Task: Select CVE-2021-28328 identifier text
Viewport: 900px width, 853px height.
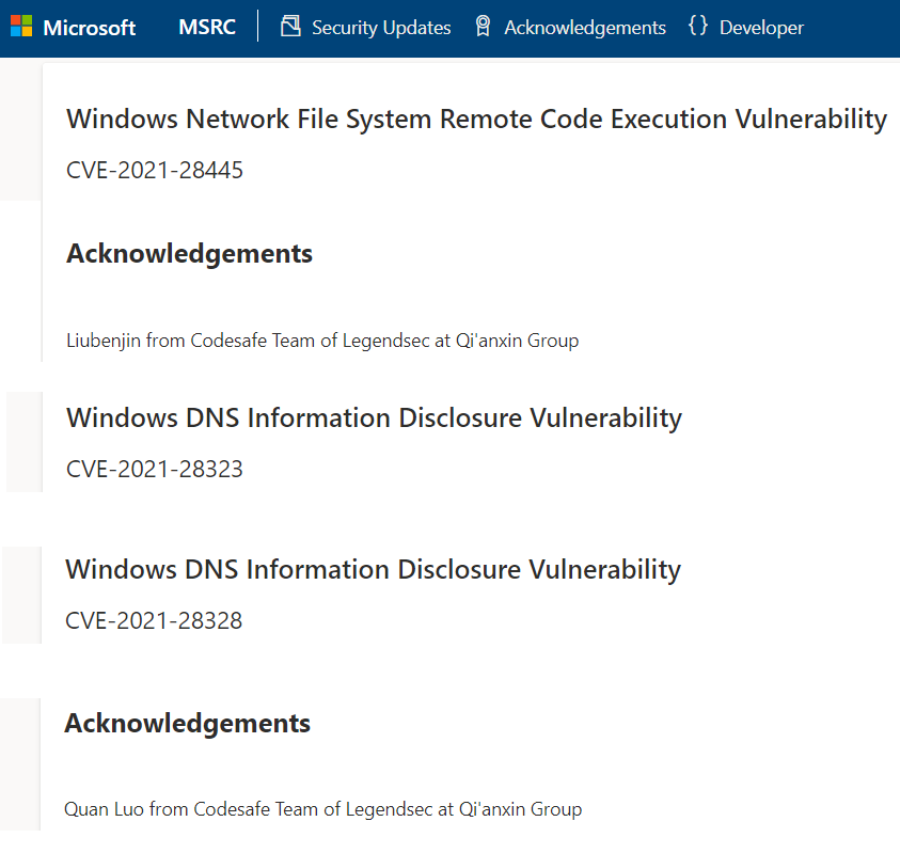Action: coord(154,621)
